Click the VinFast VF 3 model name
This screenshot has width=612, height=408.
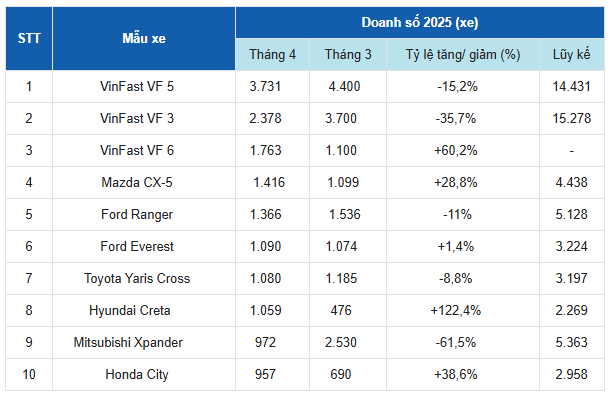144,118
